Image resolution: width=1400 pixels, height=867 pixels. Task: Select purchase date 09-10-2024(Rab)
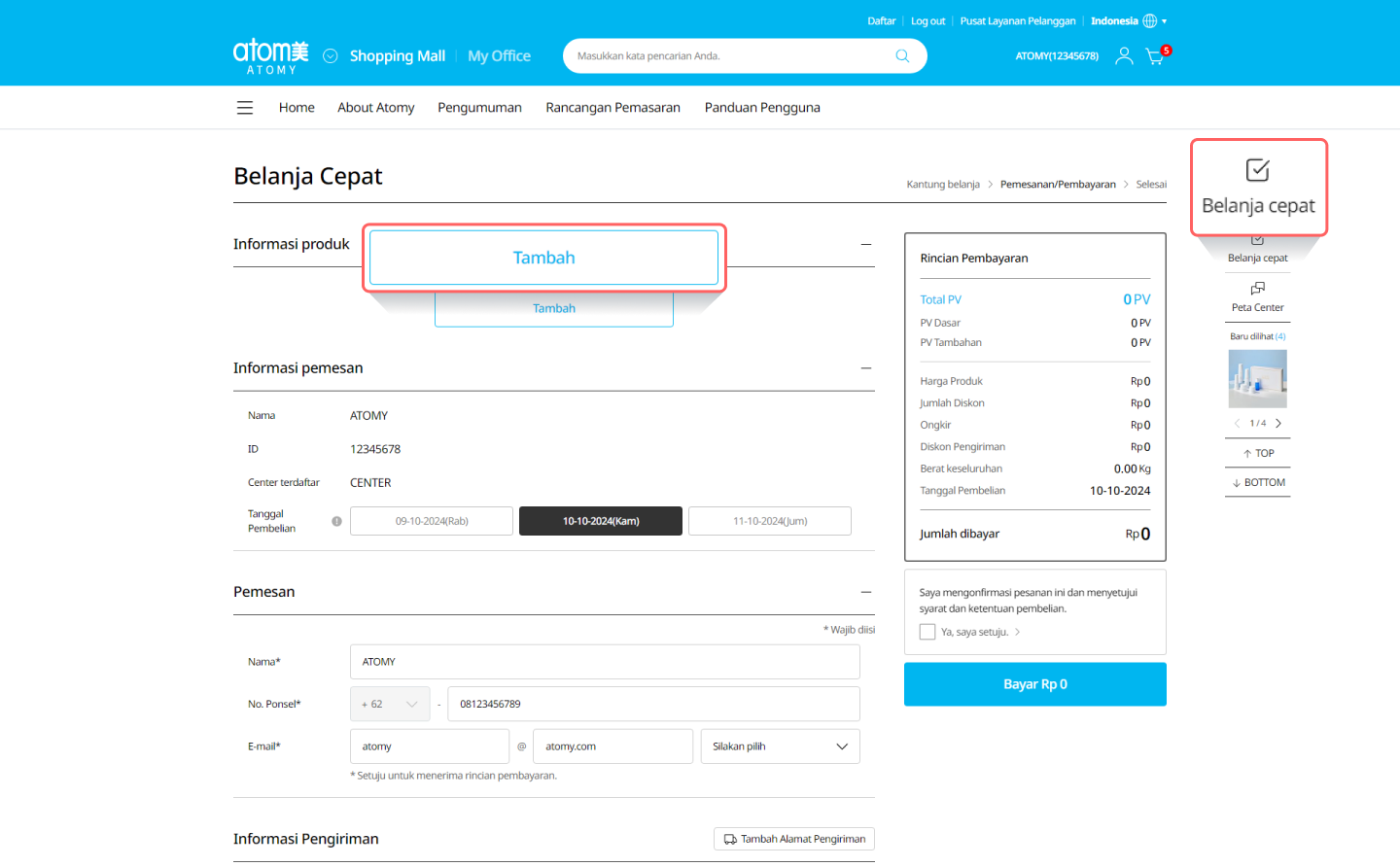432,521
